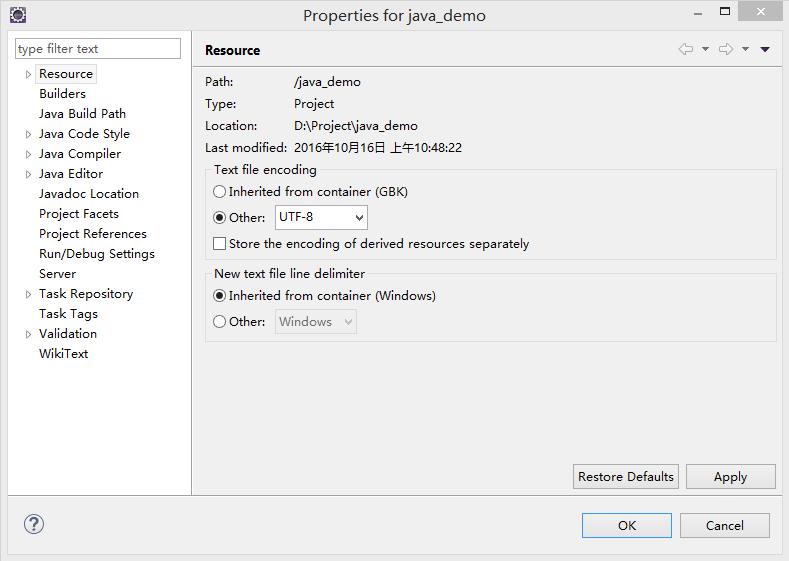Open the forward history dropdown arrow
789x561 pixels.
tap(746, 49)
